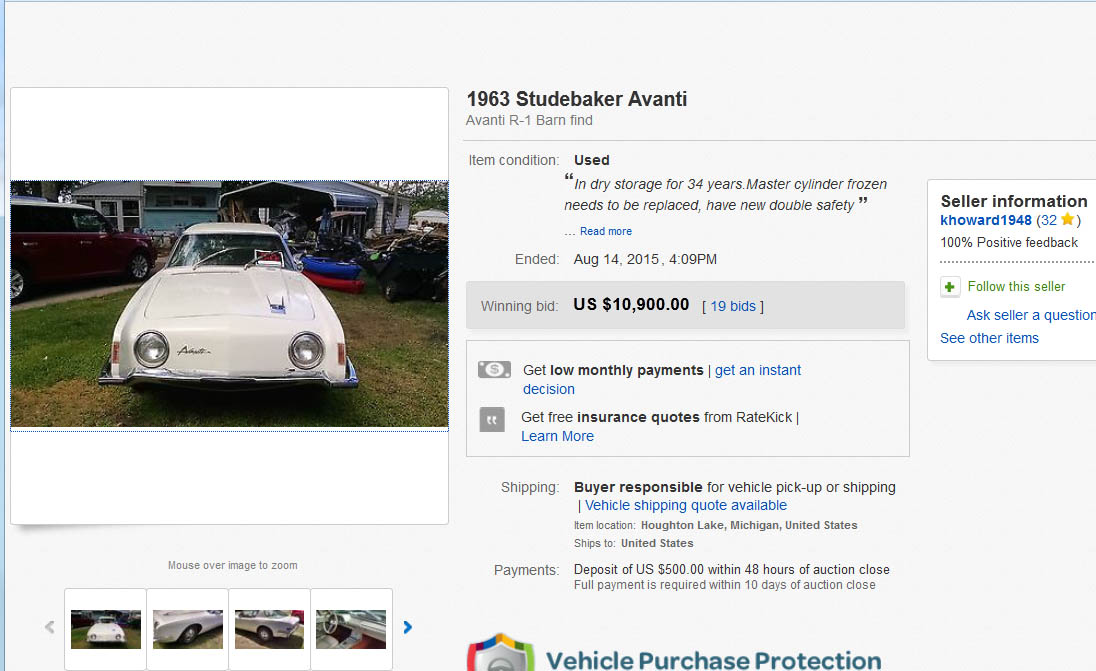The width and height of the screenshot is (1096, 671).
Task: Click Ask seller a question link
Action: coord(1031,315)
